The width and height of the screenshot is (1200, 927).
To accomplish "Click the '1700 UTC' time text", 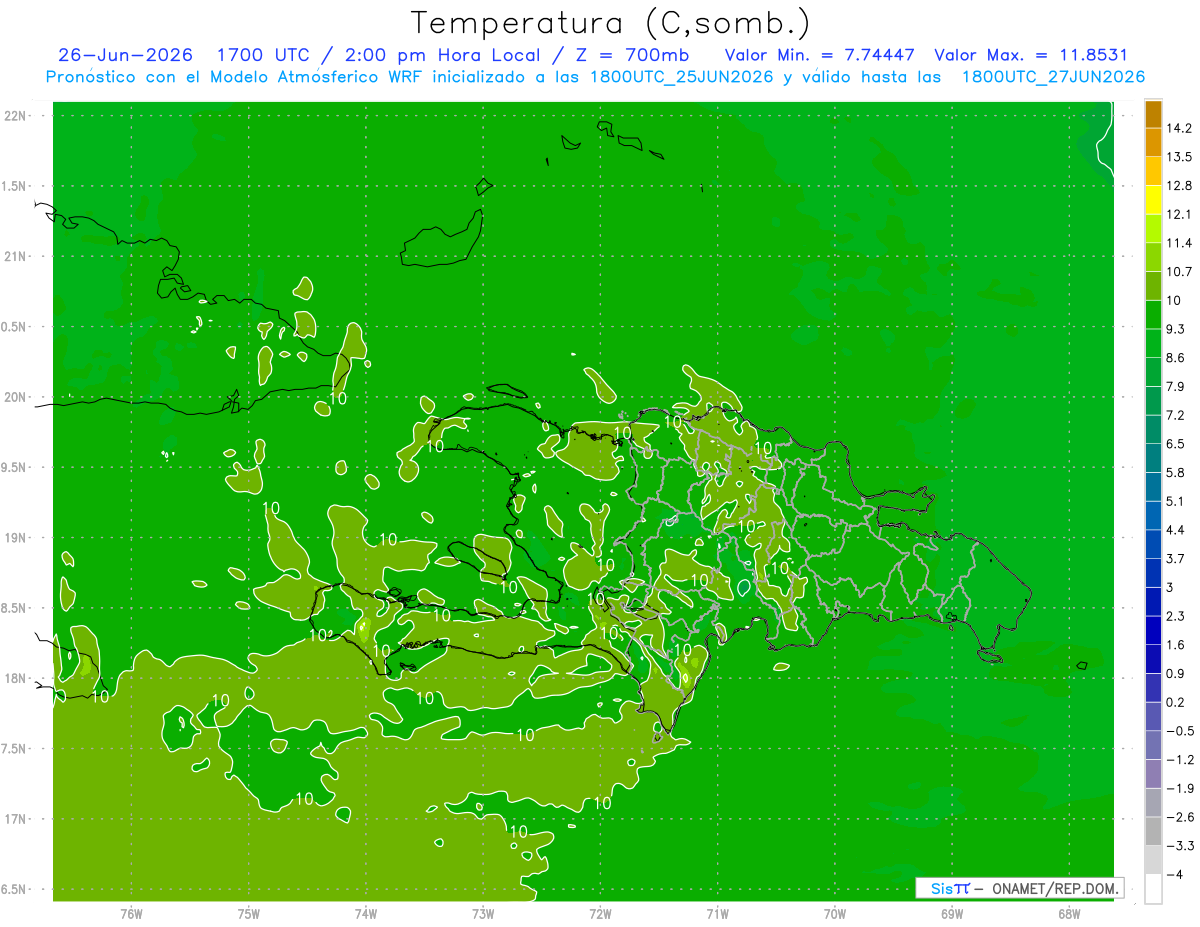I will pyautogui.click(x=262, y=55).
